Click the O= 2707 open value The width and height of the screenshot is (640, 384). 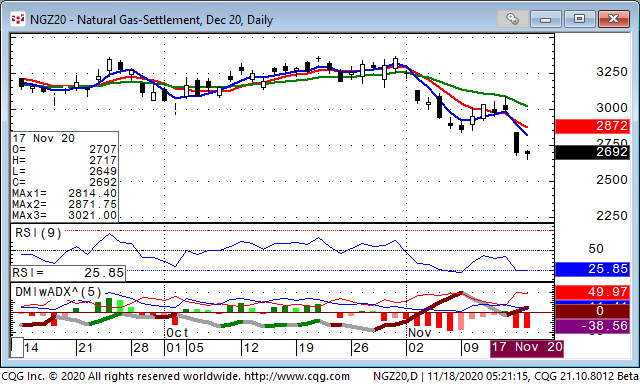click(64, 149)
